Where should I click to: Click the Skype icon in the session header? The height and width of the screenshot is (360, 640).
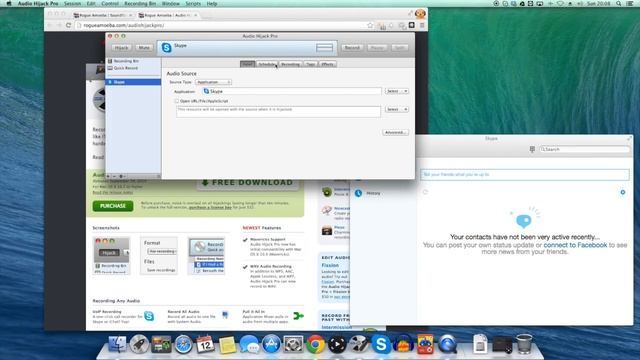[x=167, y=47]
